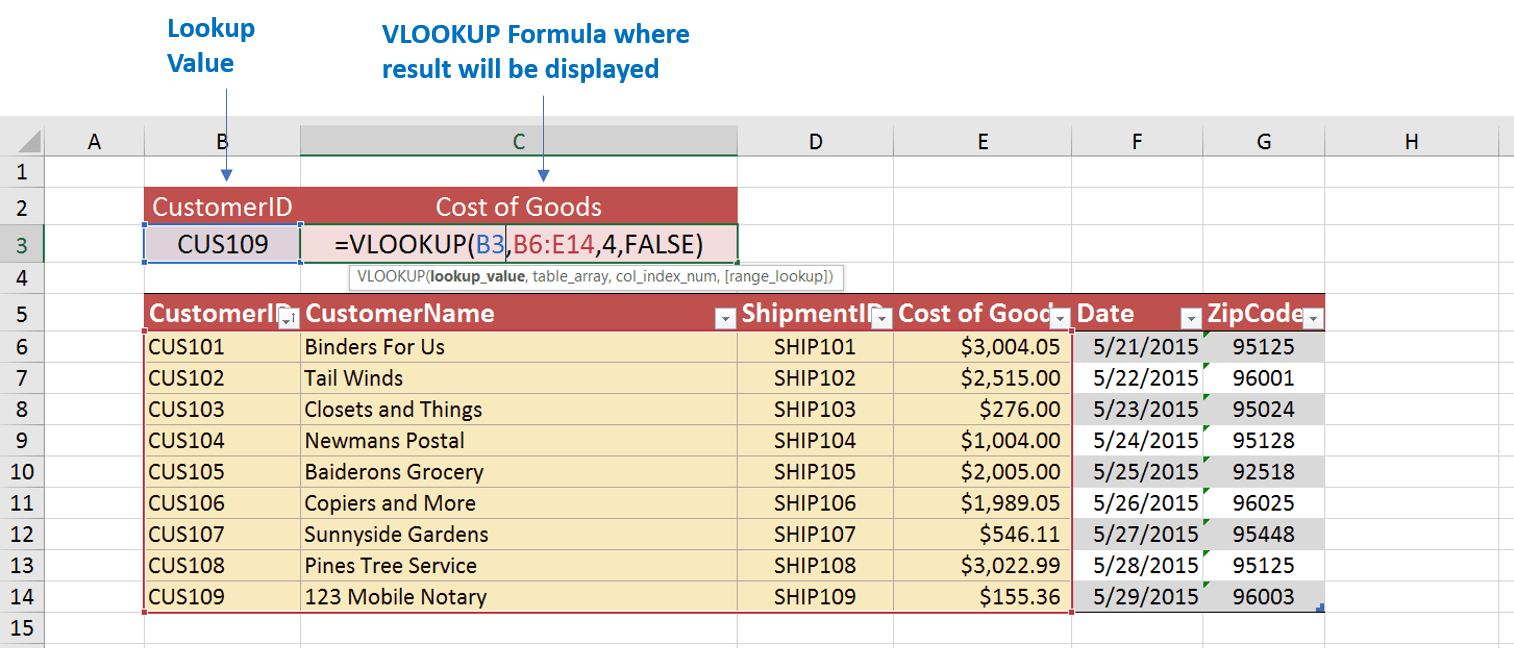Open the CustomerID column filter dropdown
The height and width of the screenshot is (648, 1514).
290,317
